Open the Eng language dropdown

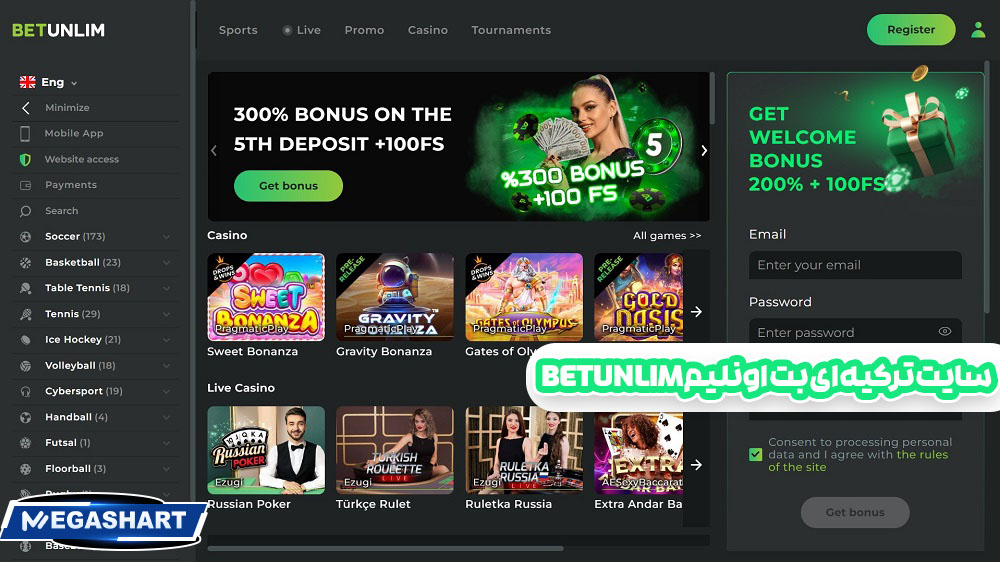[48, 82]
